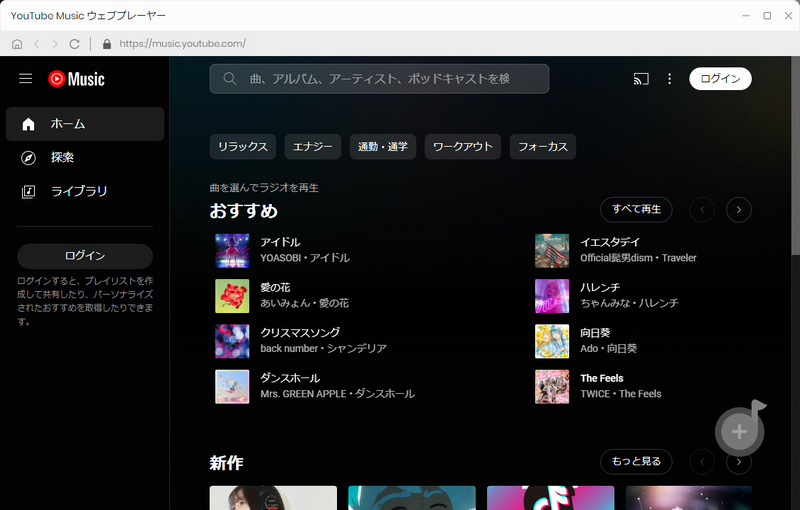Select the エナジー mood chip
The image size is (800, 510).
point(313,147)
